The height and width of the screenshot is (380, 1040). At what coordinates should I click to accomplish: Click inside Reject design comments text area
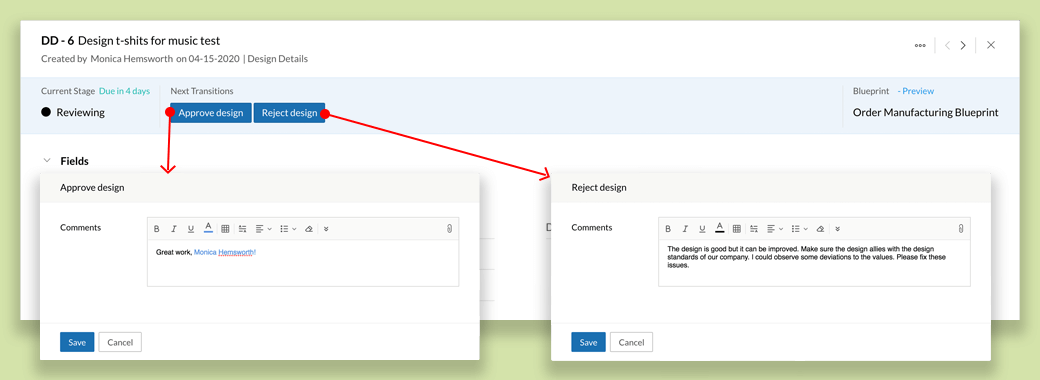tap(814, 263)
